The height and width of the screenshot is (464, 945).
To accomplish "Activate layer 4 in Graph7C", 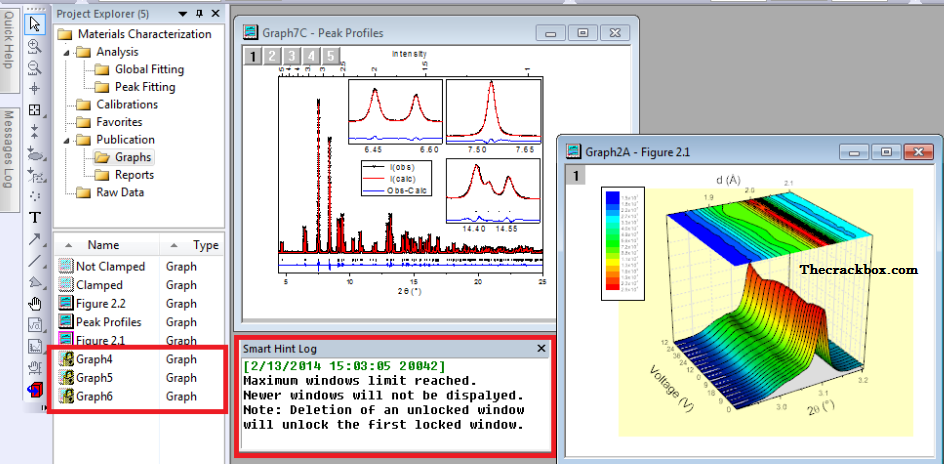I will (x=311, y=57).
